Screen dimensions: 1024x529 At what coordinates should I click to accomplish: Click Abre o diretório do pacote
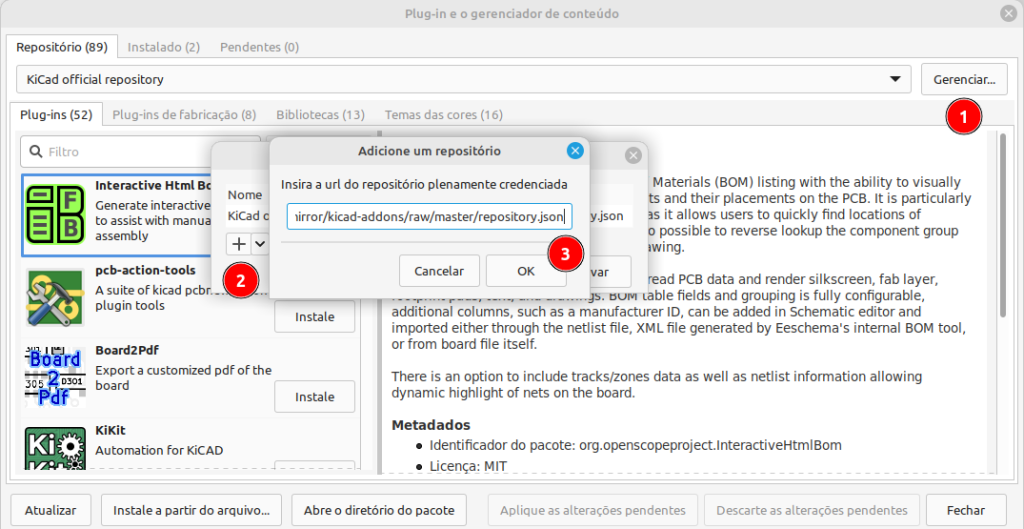pos(379,510)
